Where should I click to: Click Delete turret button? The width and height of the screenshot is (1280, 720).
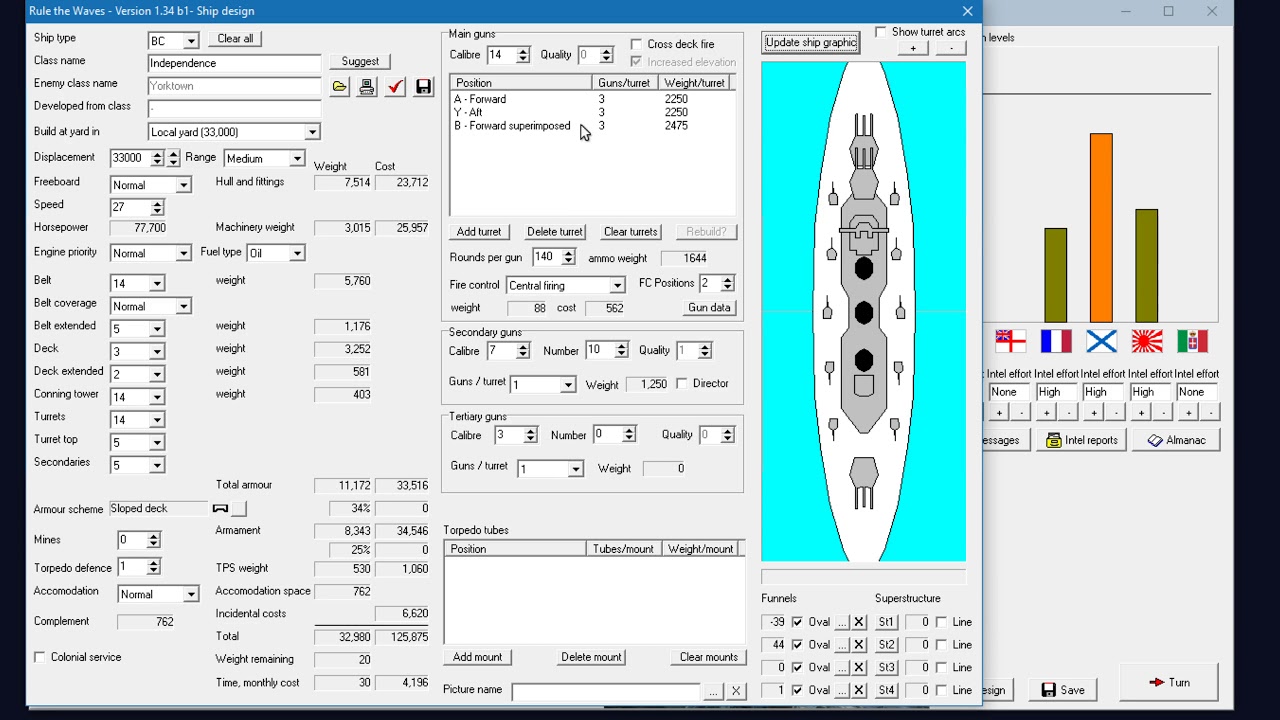coord(554,232)
